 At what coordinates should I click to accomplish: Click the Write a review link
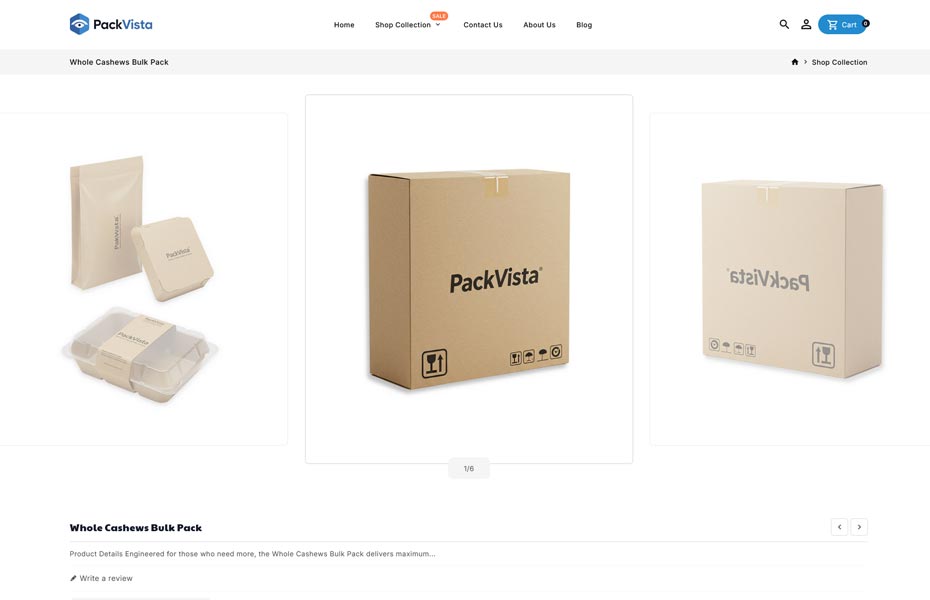(x=106, y=578)
